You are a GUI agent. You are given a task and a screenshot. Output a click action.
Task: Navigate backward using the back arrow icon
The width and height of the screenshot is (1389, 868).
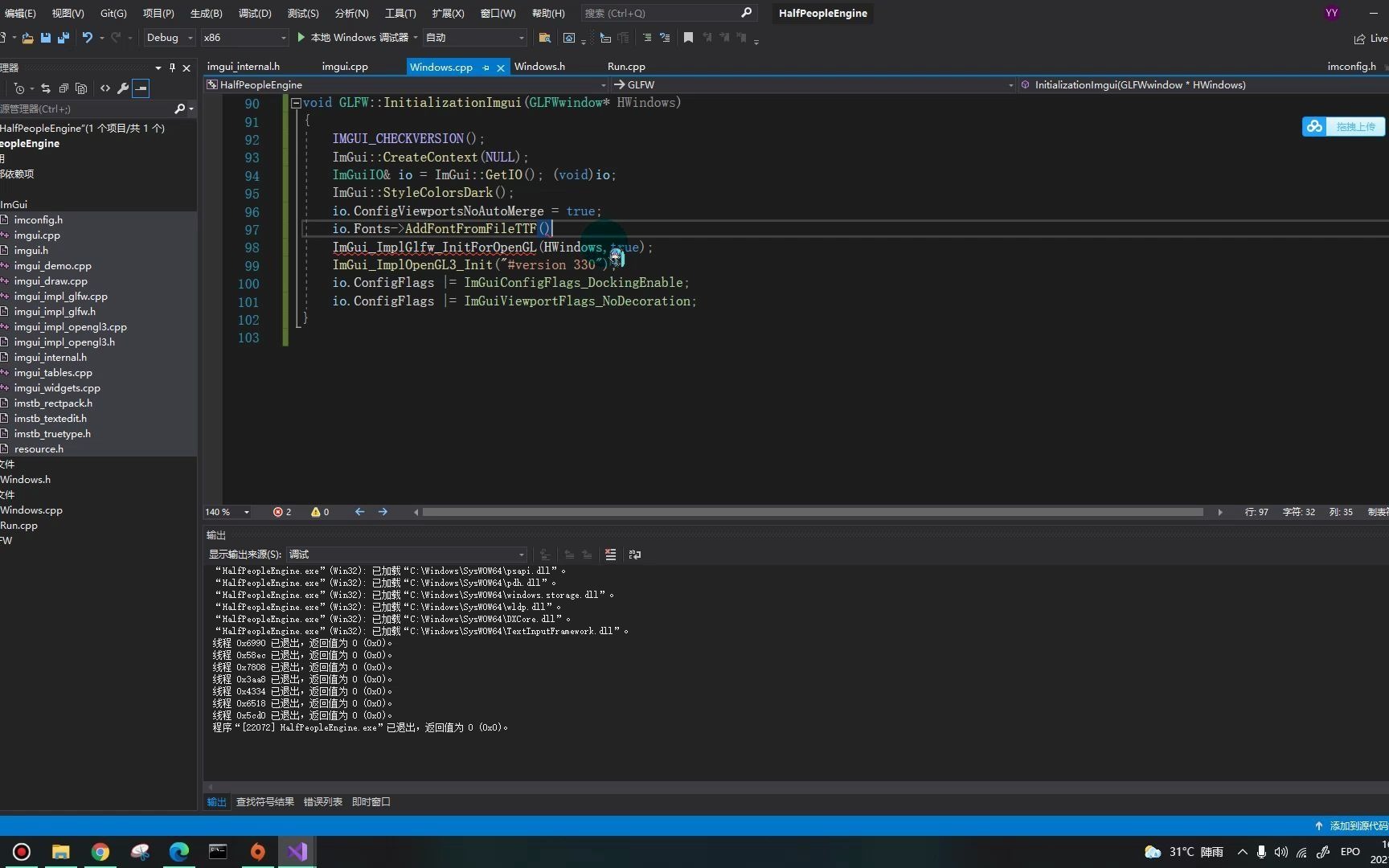pyautogui.click(x=359, y=512)
